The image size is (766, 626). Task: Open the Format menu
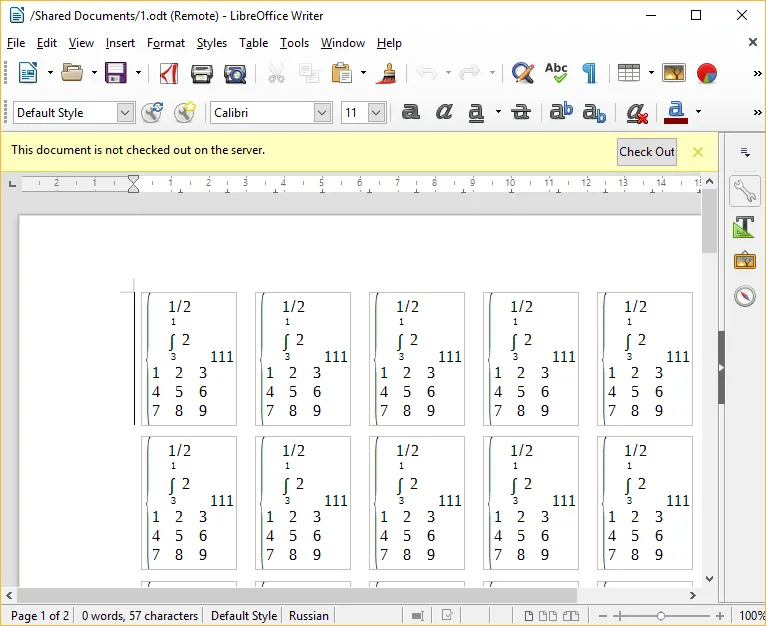[x=166, y=43]
